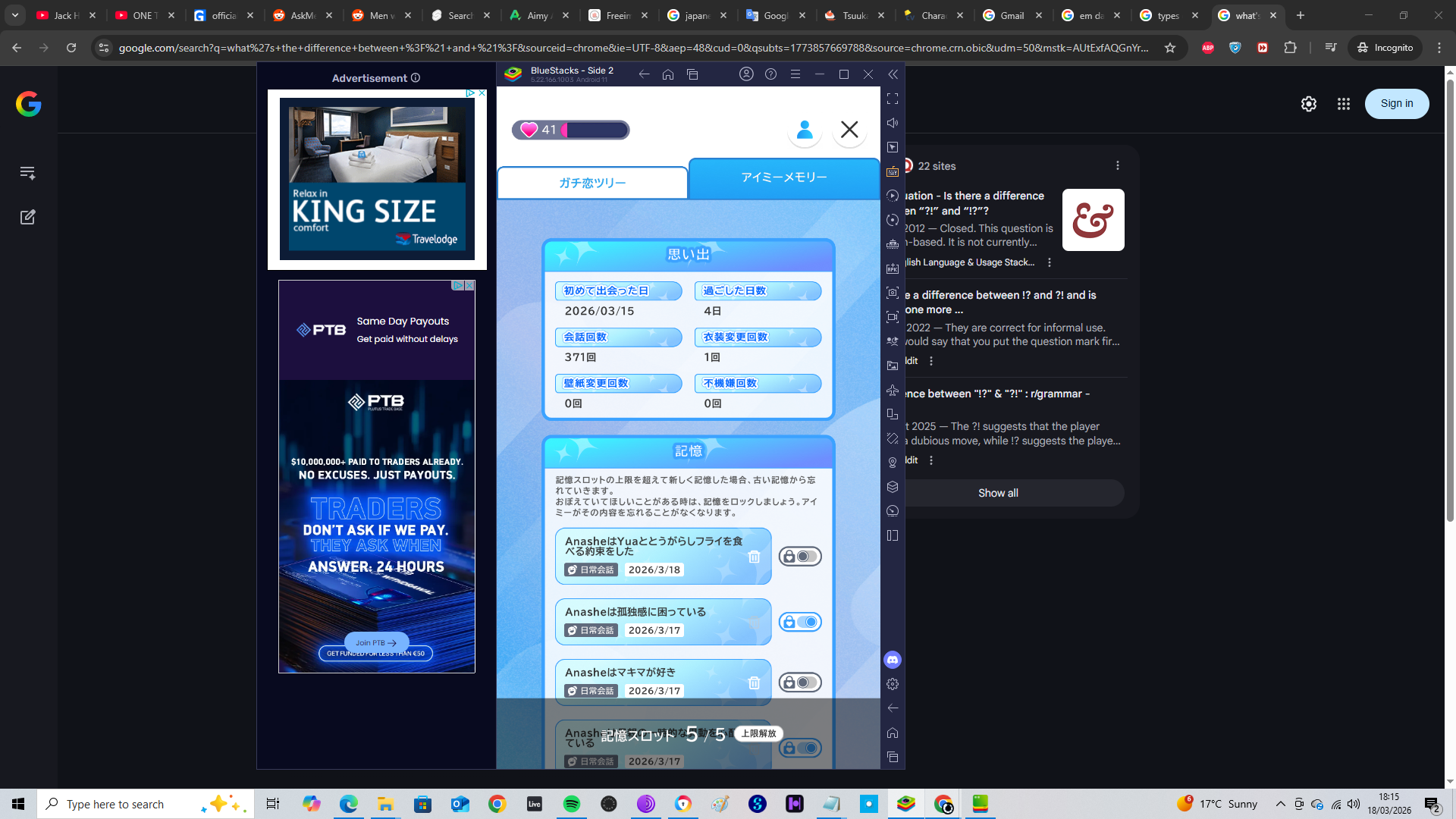Image resolution: width=1456 pixels, height=819 pixels.
Task: Delete the Yua fried corn promise memory
Action: (754, 557)
